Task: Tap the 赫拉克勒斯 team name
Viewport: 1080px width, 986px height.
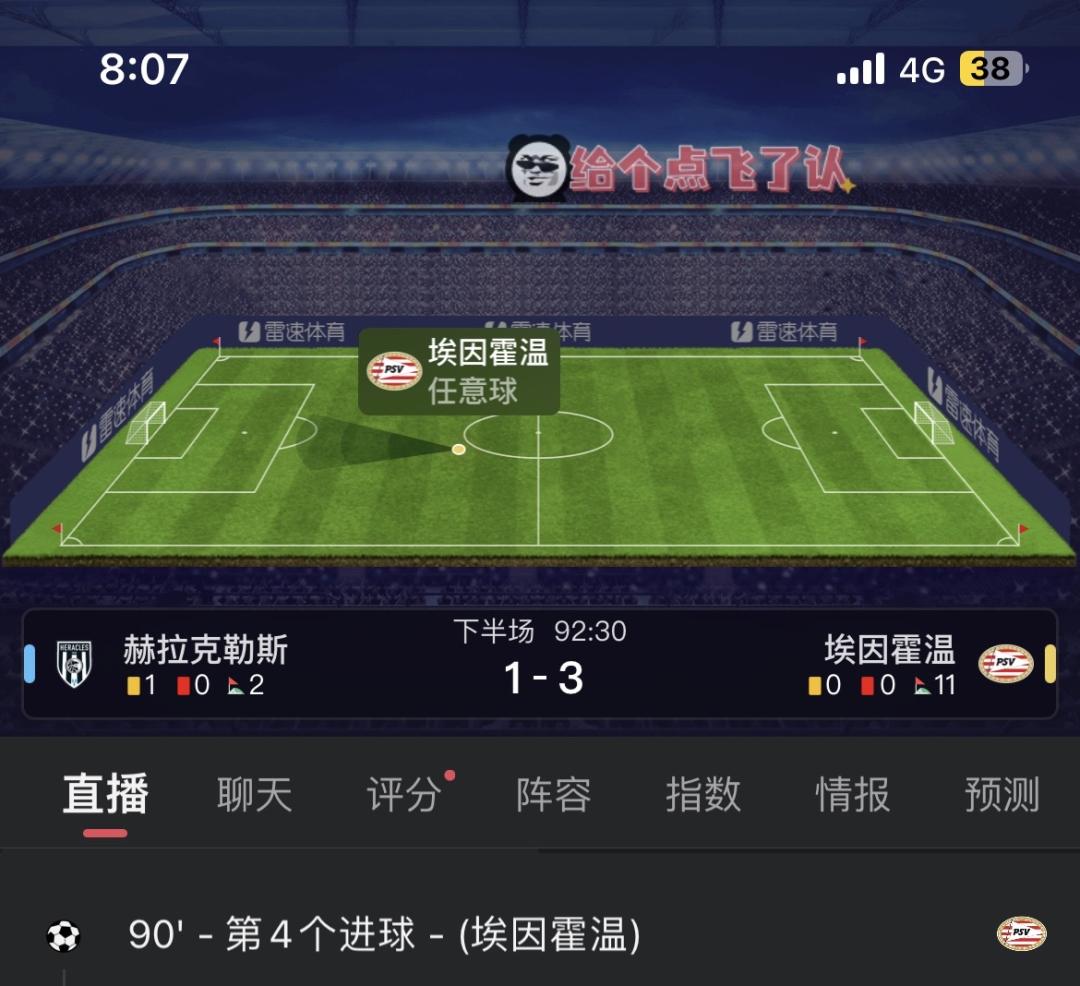Action: [205, 649]
